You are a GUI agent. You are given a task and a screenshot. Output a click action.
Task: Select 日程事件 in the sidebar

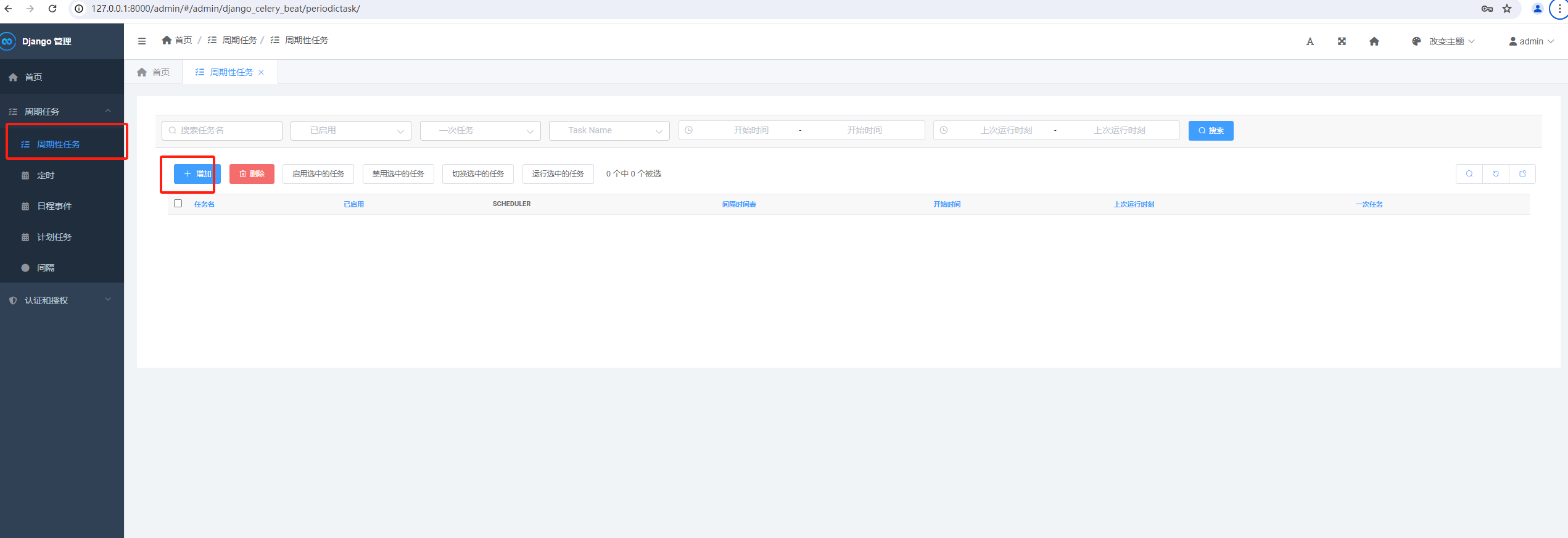click(62, 206)
